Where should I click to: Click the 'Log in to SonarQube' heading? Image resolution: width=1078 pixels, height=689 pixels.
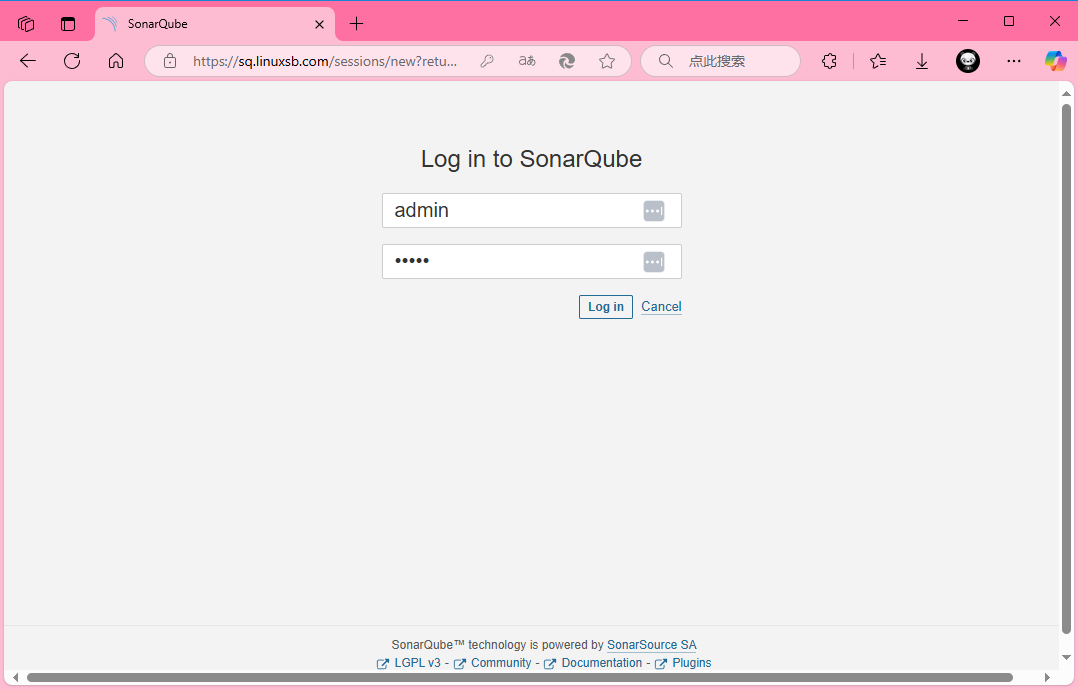click(531, 159)
